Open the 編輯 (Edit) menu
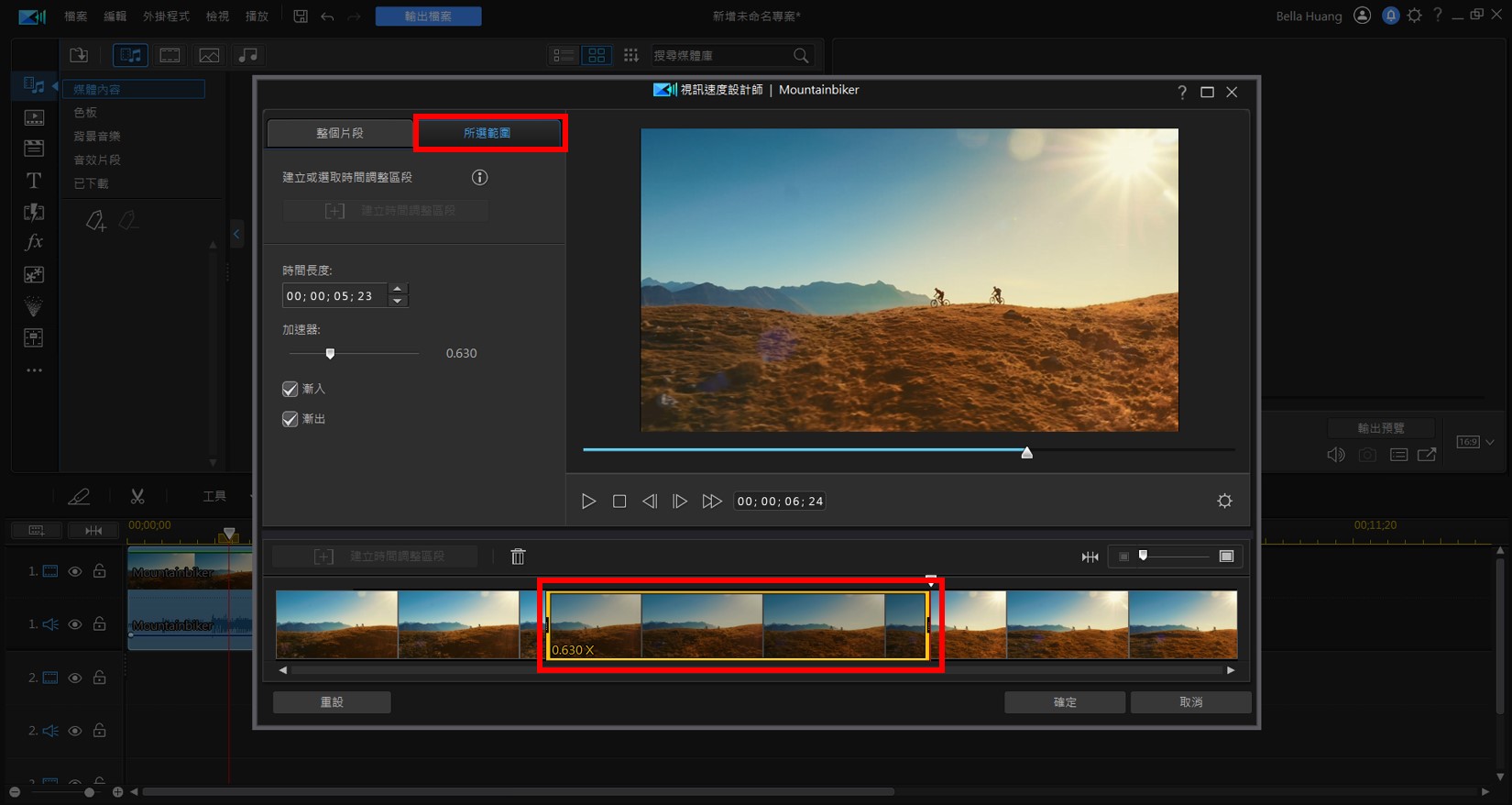Screen dimensions: 1512x805 point(115,17)
